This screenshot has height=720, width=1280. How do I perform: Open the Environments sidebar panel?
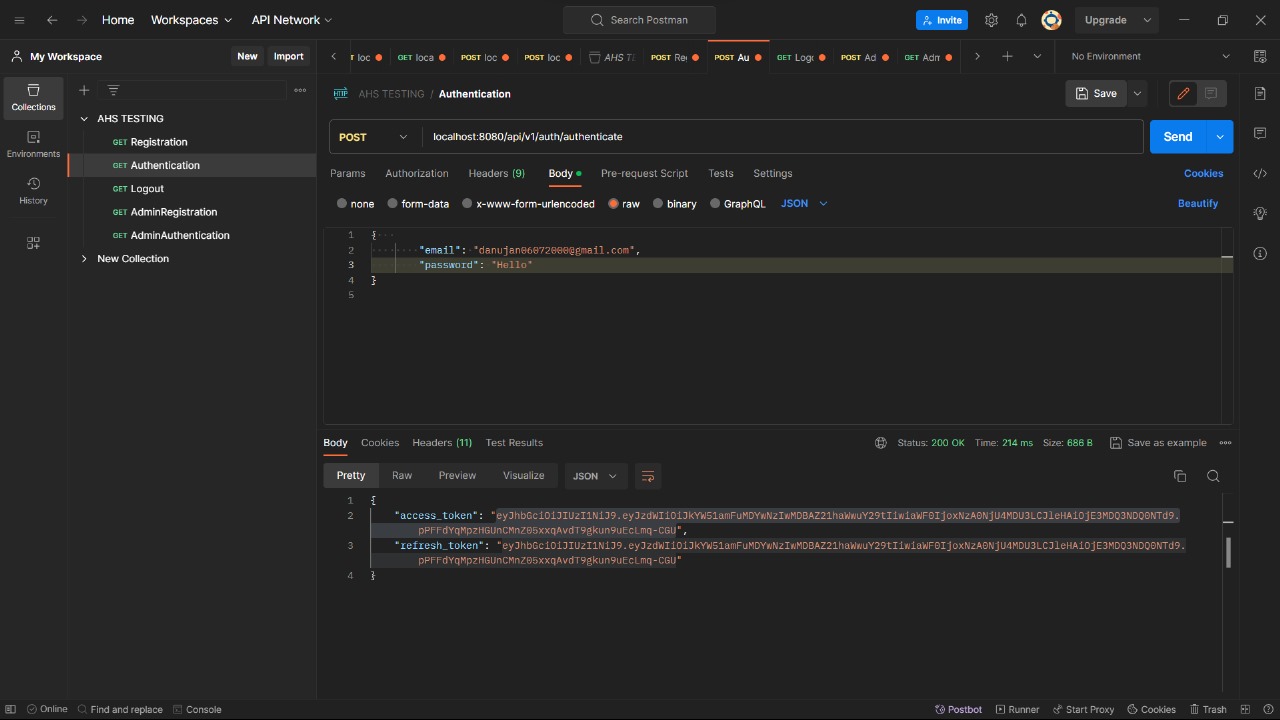34,144
